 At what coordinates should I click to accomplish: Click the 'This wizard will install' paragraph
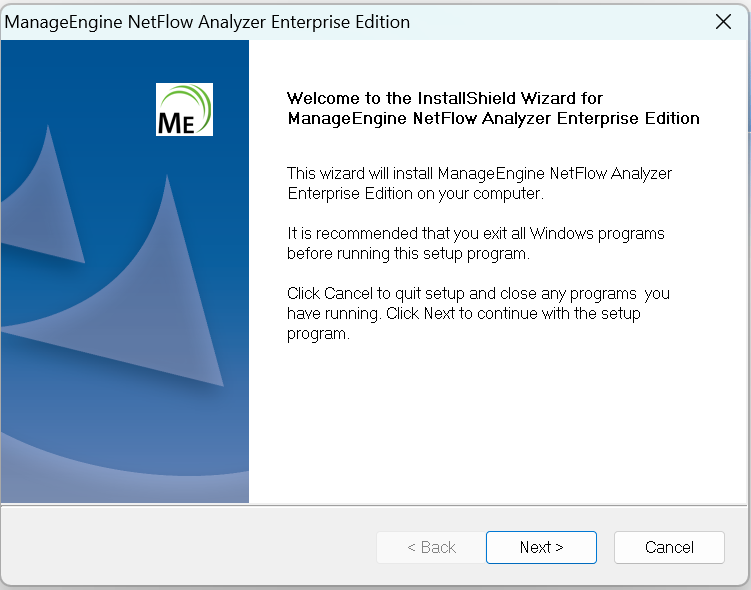479,183
